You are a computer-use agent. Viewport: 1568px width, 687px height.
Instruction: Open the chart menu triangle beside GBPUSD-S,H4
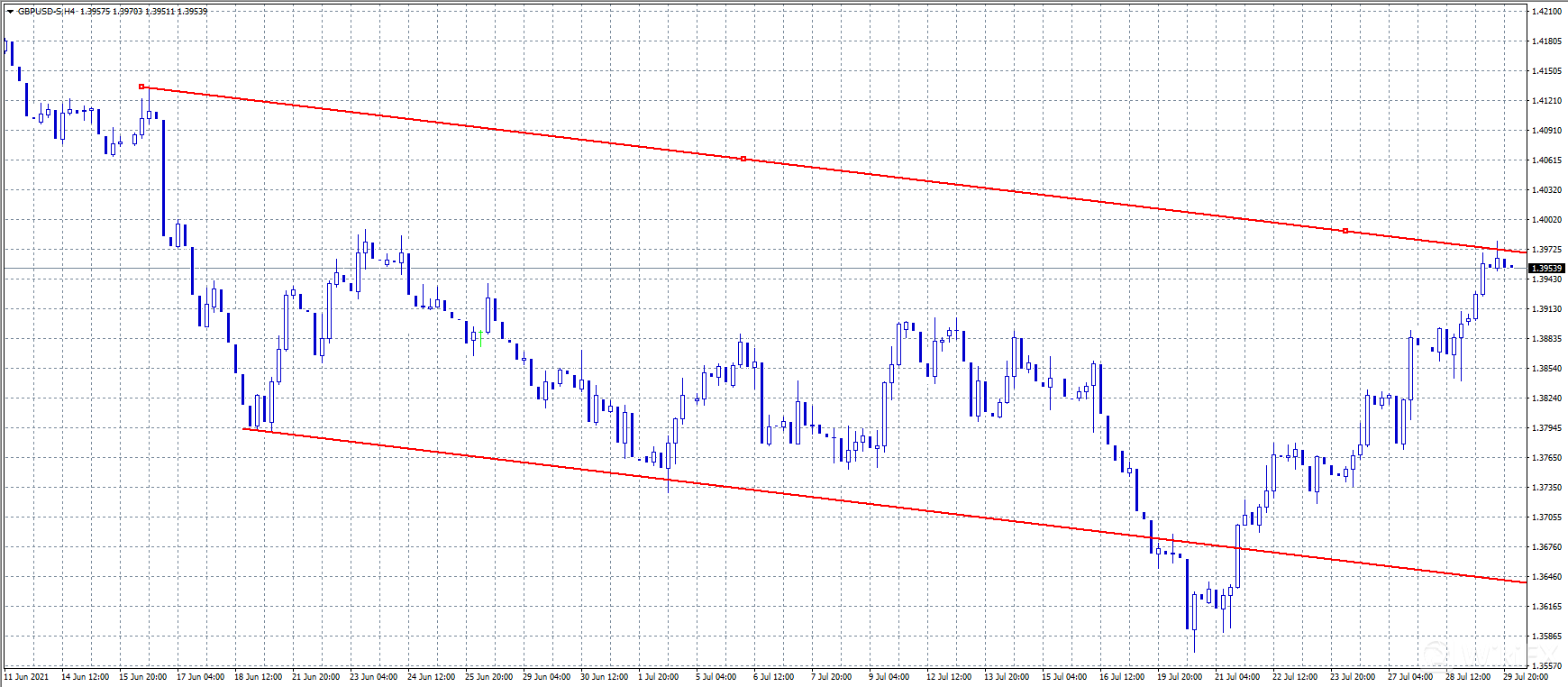[x=10, y=12]
